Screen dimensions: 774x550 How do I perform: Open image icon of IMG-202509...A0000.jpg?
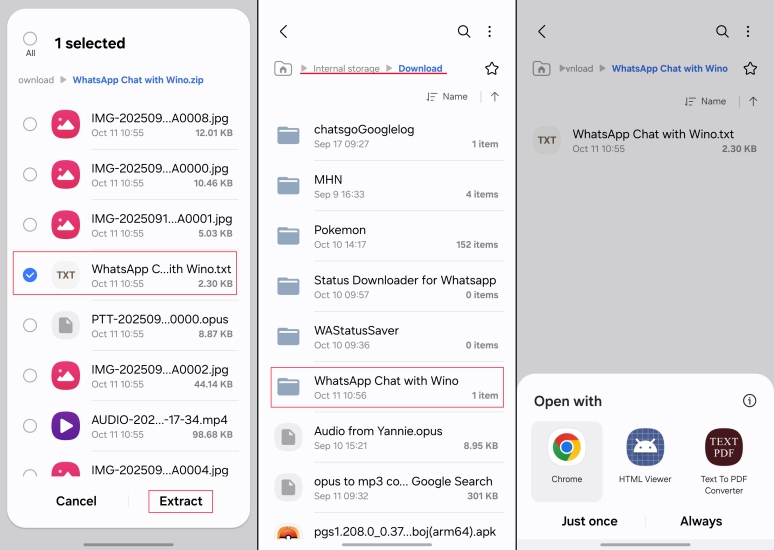66,174
